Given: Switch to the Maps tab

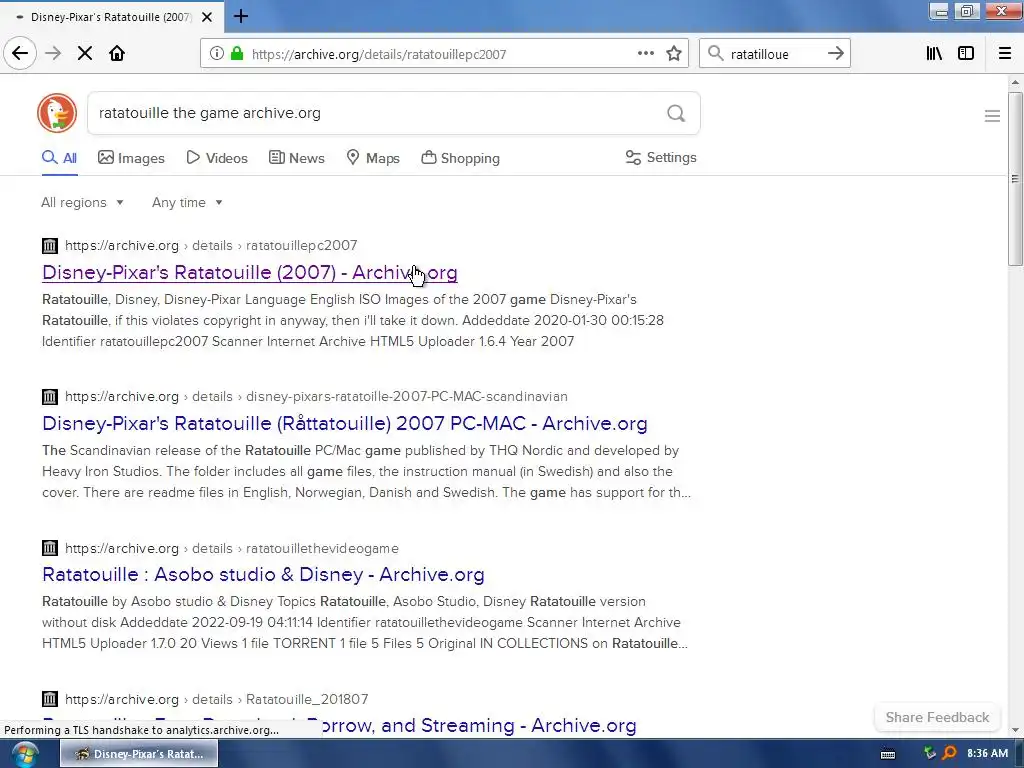Looking at the screenshot, I should 373,158.
